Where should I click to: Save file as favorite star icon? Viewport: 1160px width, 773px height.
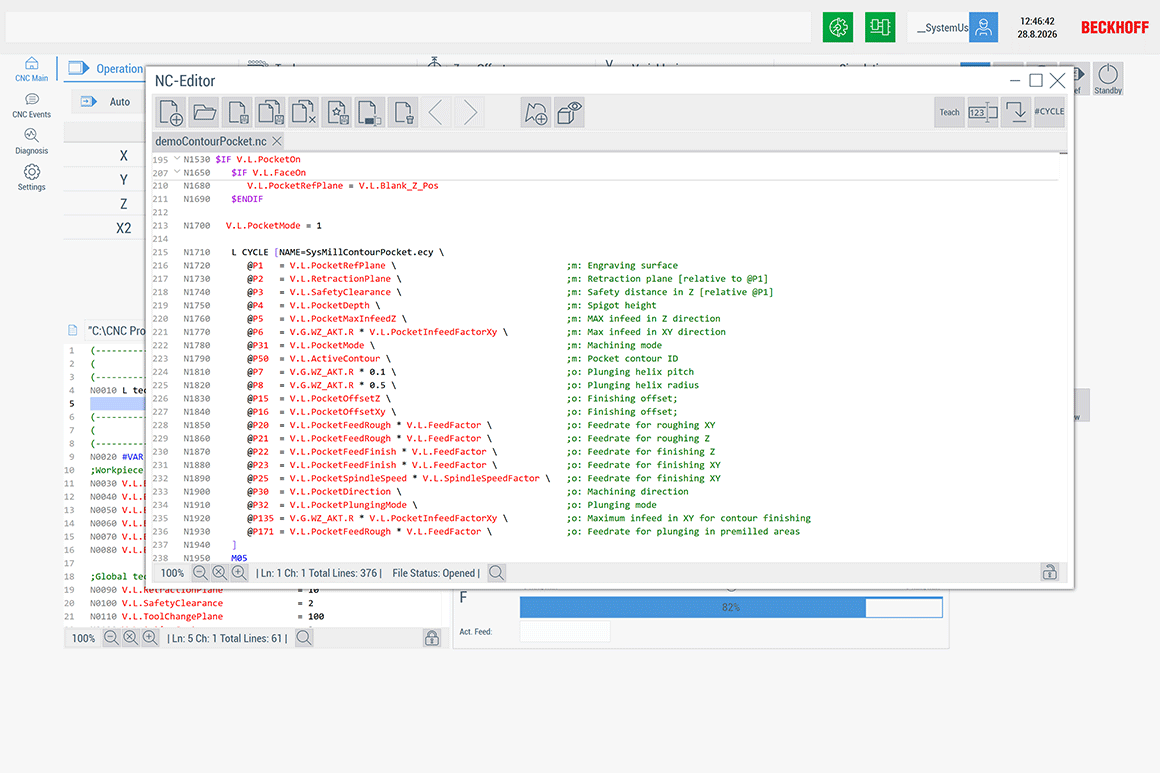(x=337, y=112)
